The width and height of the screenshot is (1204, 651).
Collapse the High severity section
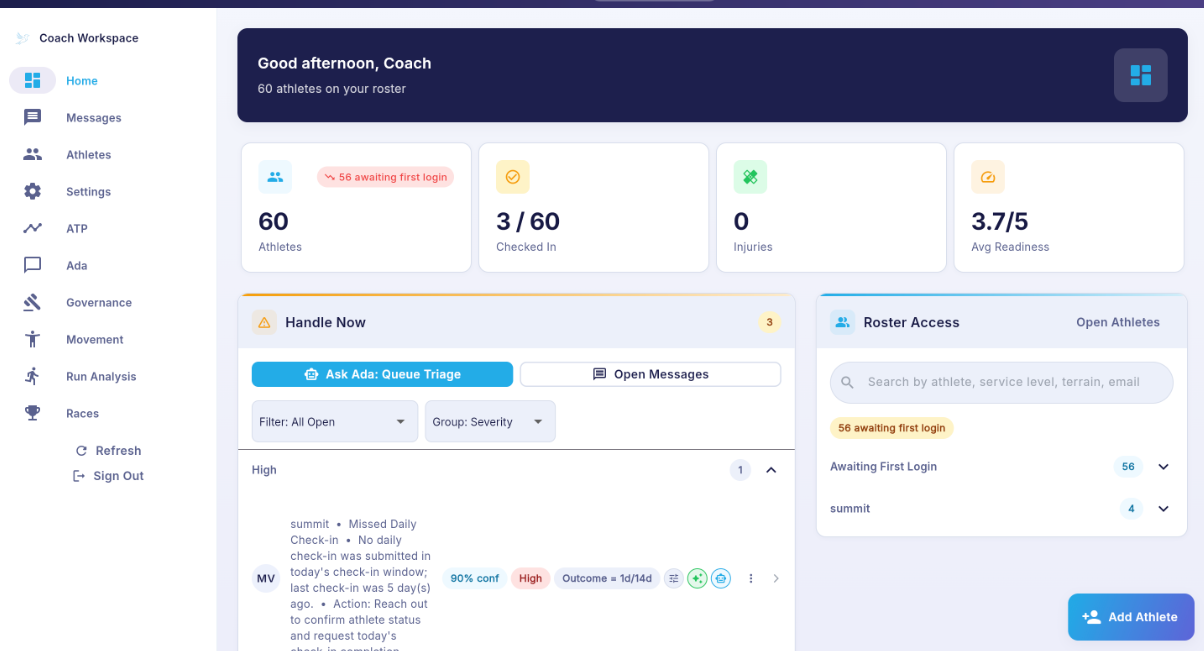click(x=771, y=469)
